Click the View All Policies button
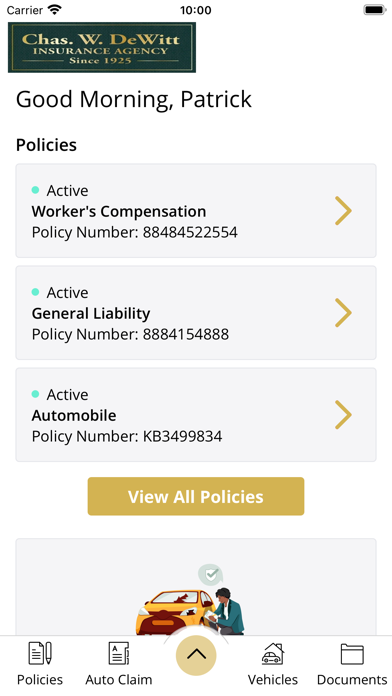This screenshot has height=696, width=392. [196, 496]
